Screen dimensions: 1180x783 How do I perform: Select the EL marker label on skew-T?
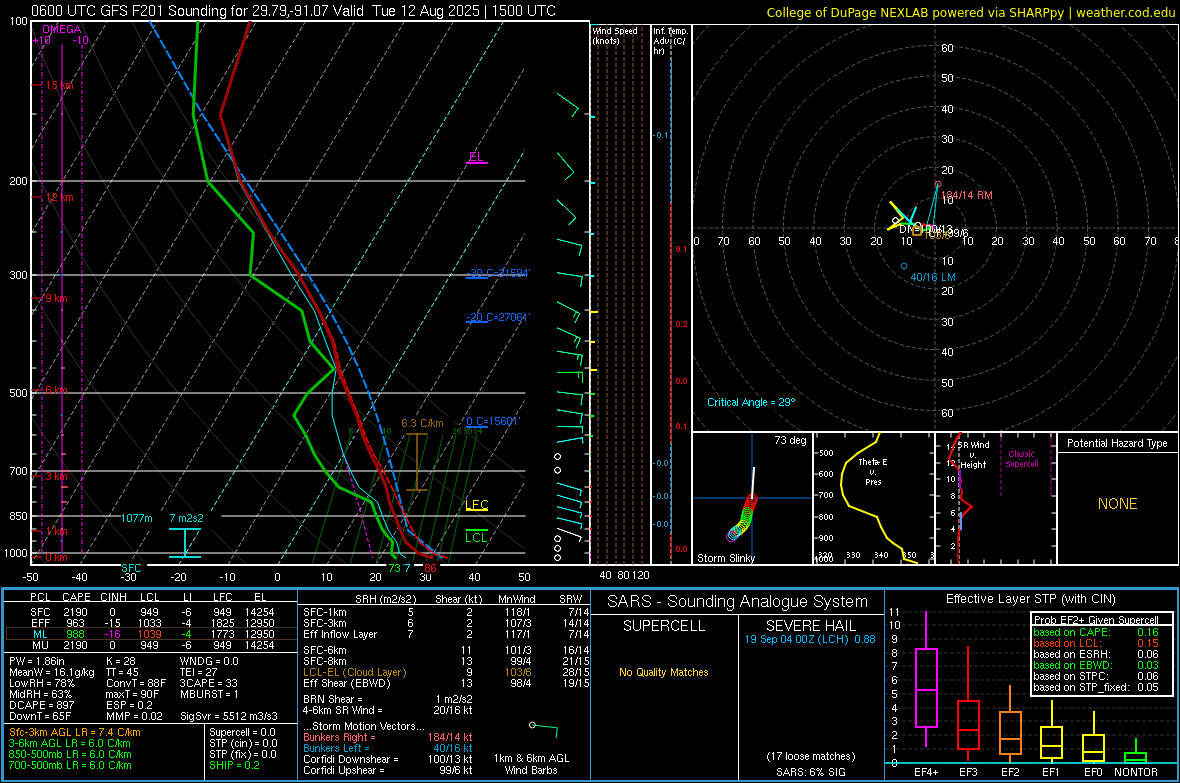pyautogui.click(x=476, y=157)
